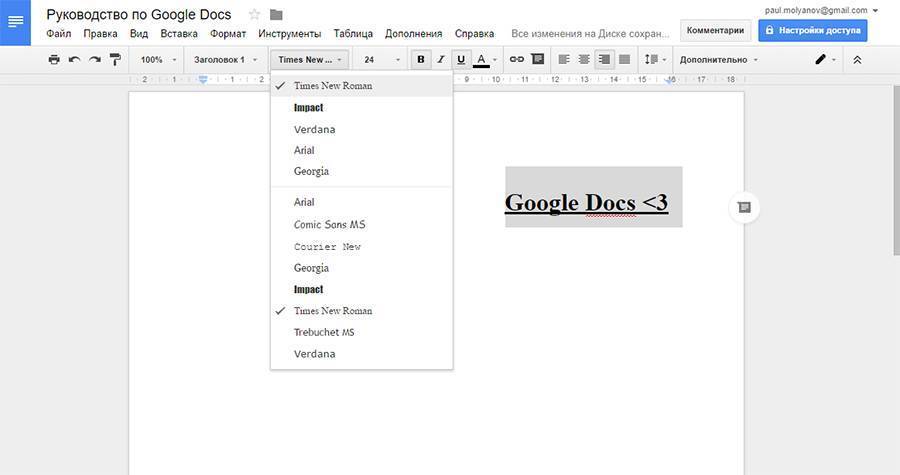900x475 pixels.
Task: Choose Arial from recent fonts
Action: click(x=362, y=150)
